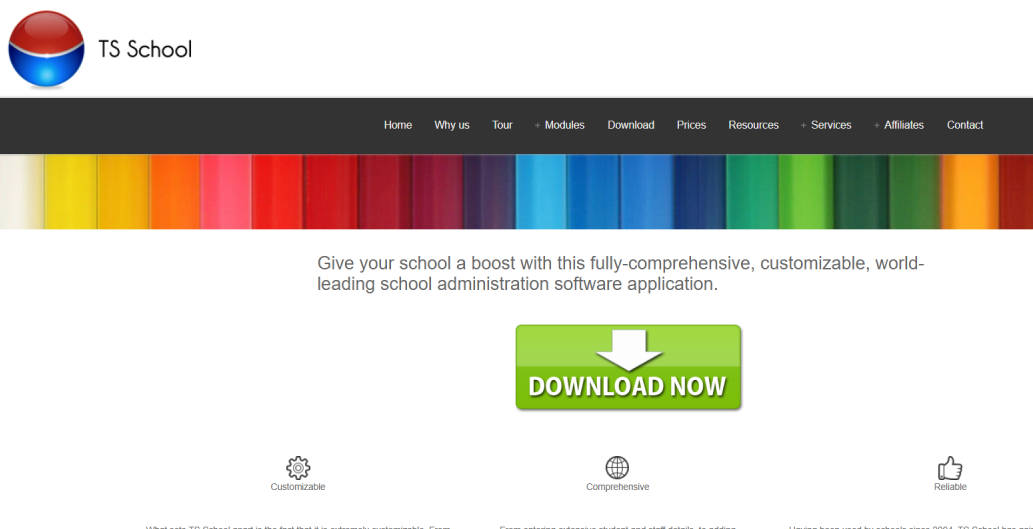The image size is (1033, 529).
Task: Click the TS School globe logo
Action: coord(46,49)
